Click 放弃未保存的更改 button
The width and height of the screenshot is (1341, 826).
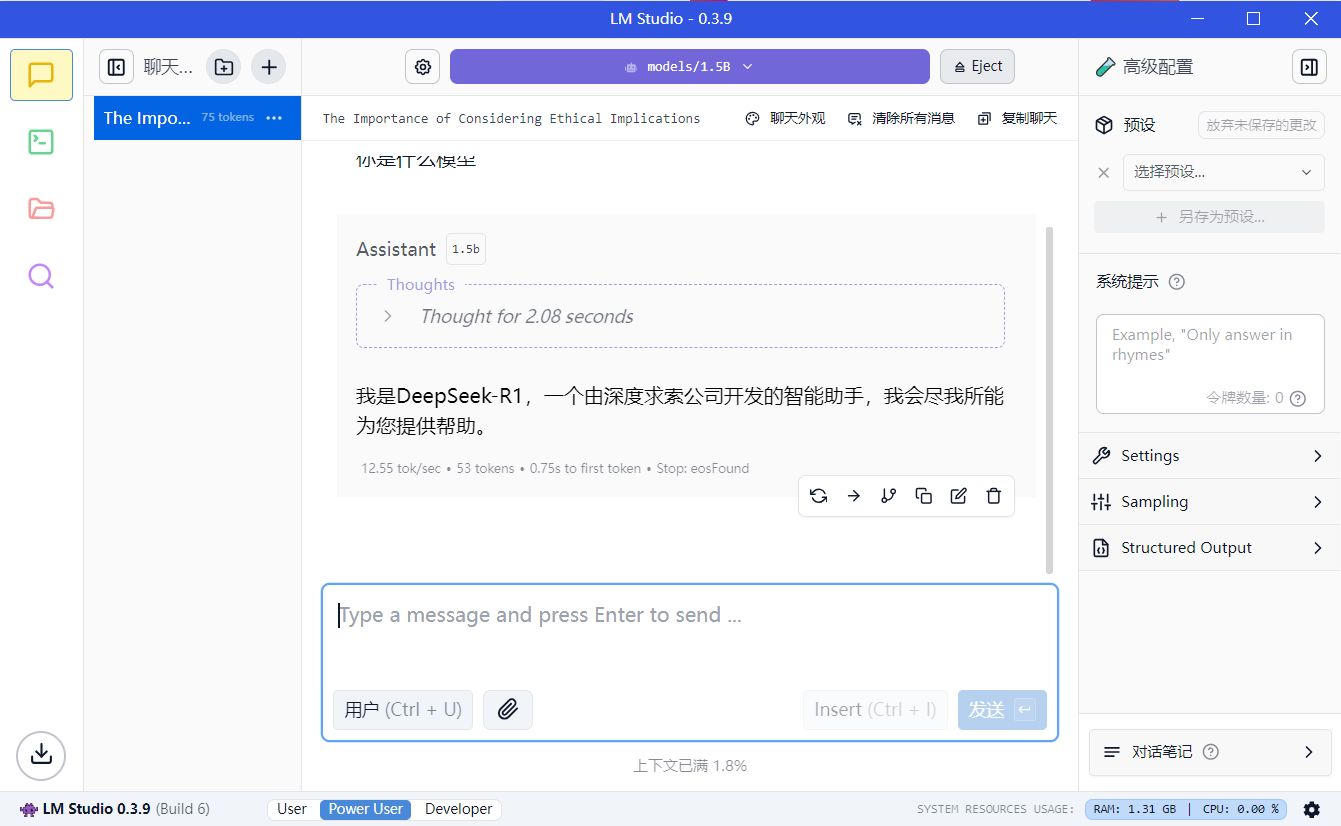(1261, 125)
